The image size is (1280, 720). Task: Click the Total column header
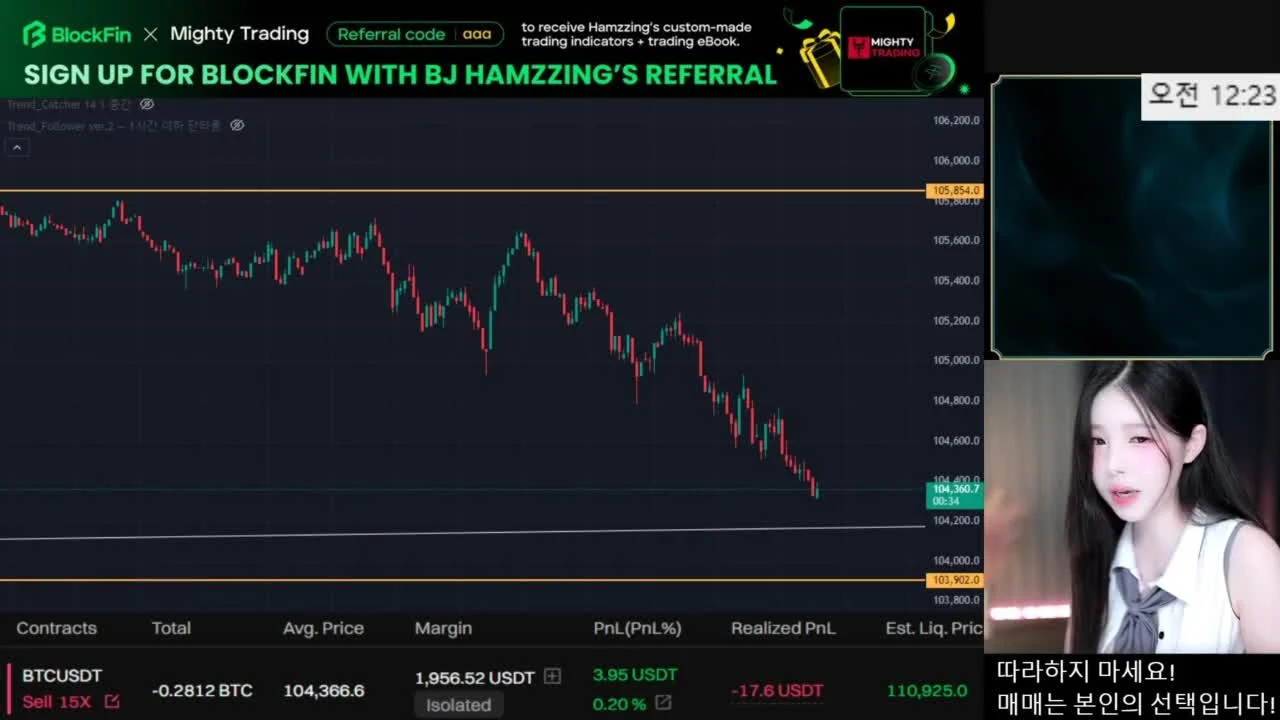coord(171,628)
